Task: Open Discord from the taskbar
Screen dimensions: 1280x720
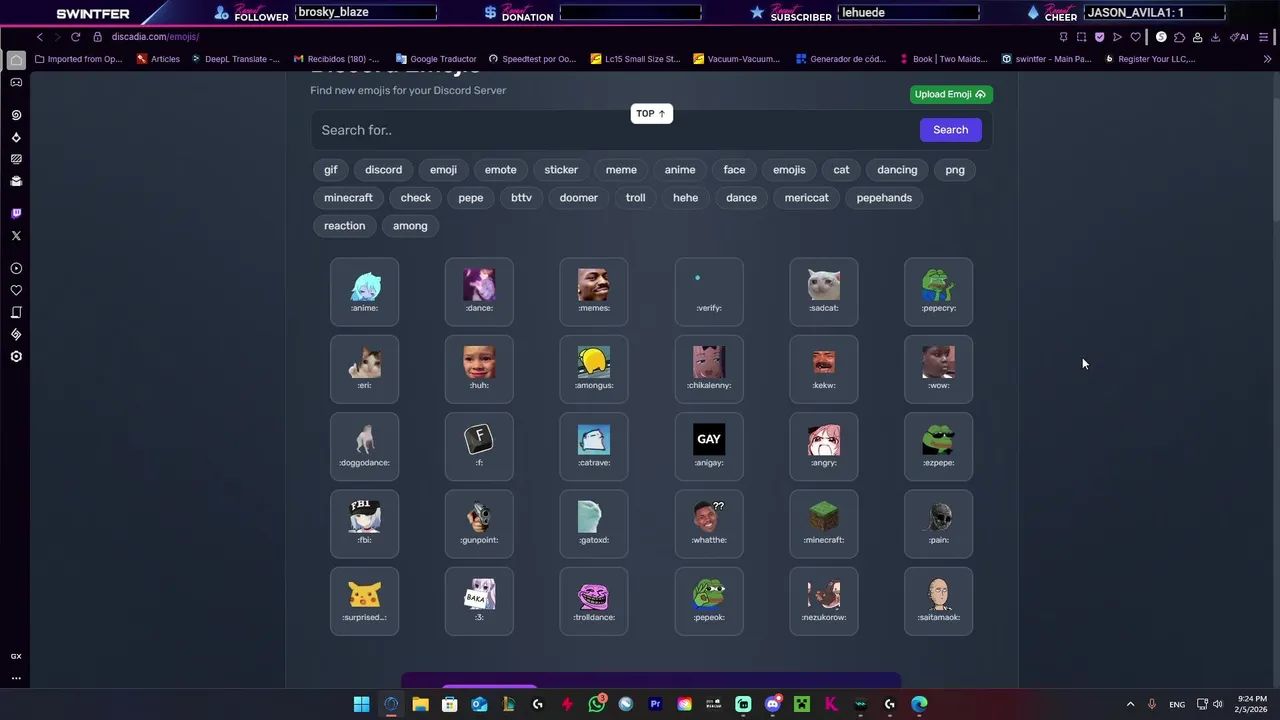Action: point(772,704)
